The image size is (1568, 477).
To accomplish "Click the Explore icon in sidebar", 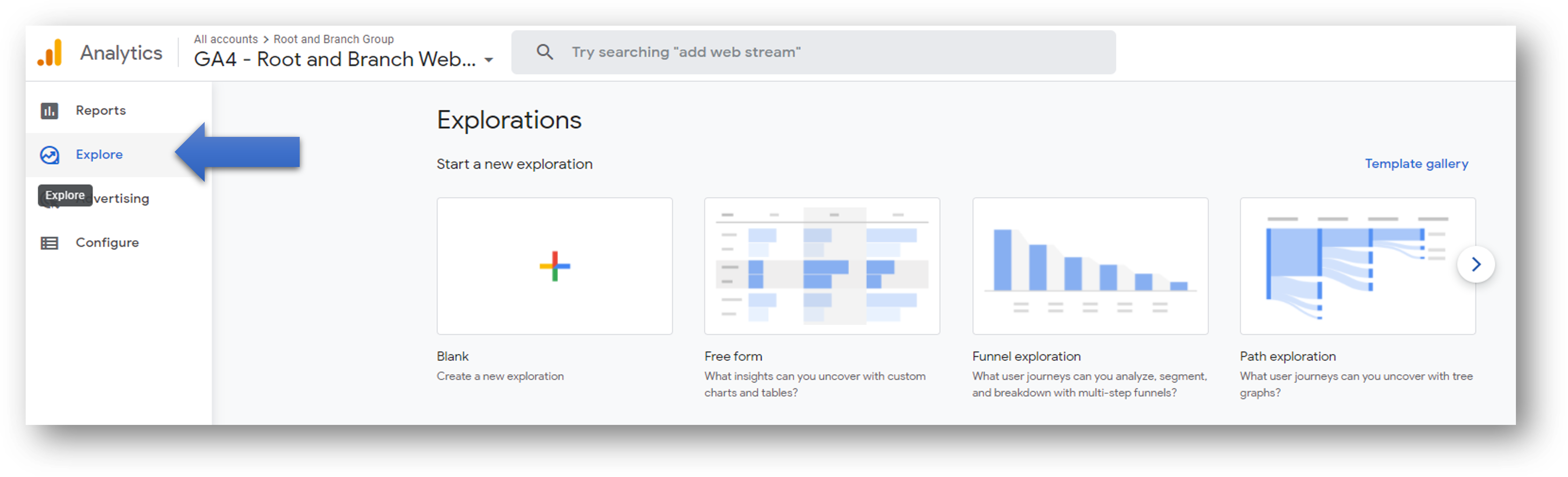I will pyautogui.click(x=52, y=154).
